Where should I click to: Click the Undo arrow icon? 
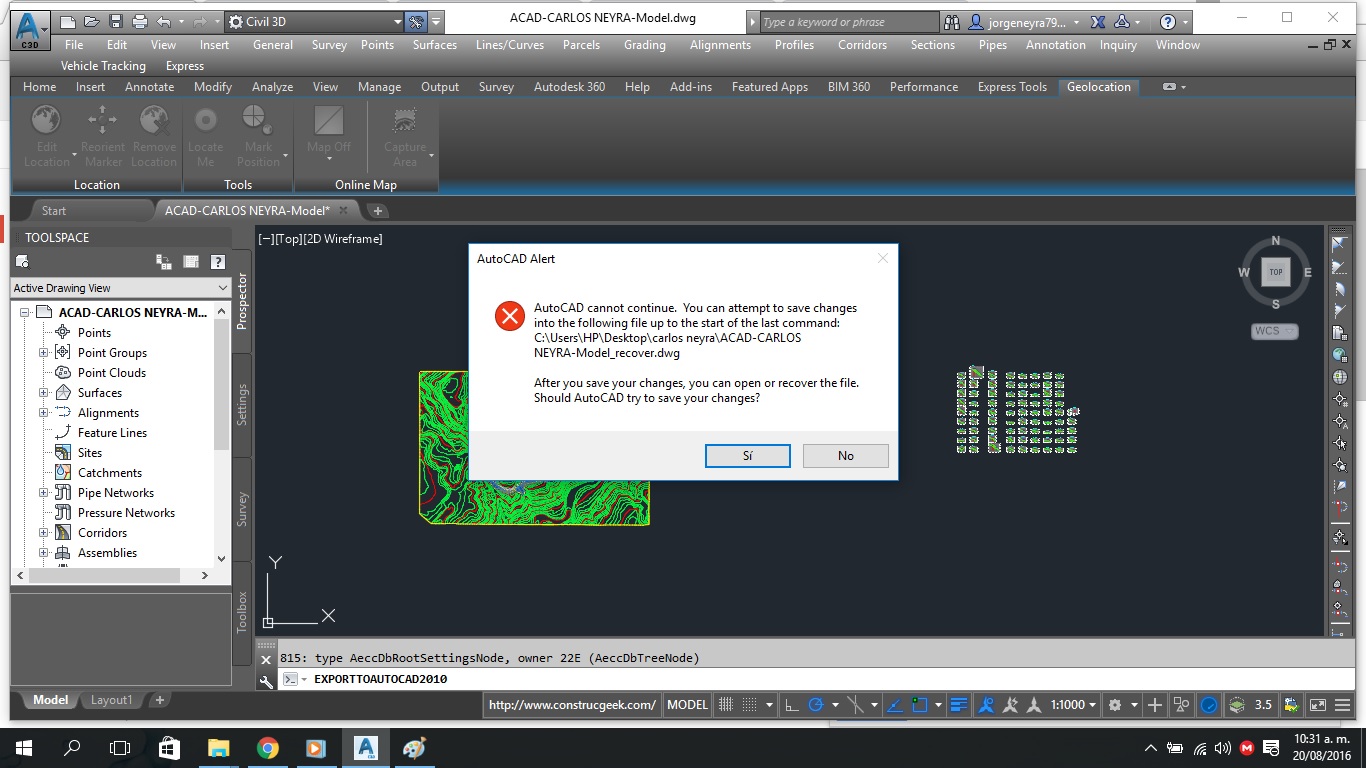pos(164,21)
